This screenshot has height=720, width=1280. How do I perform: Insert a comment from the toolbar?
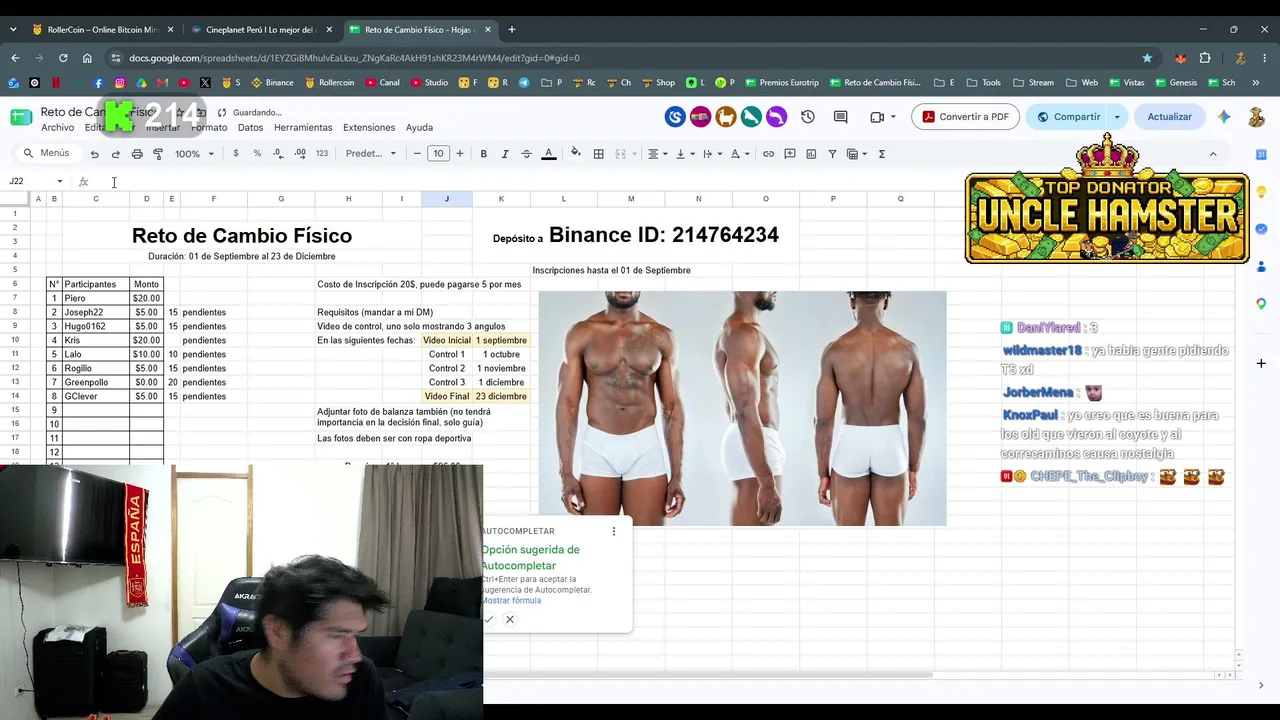point(790,154)
